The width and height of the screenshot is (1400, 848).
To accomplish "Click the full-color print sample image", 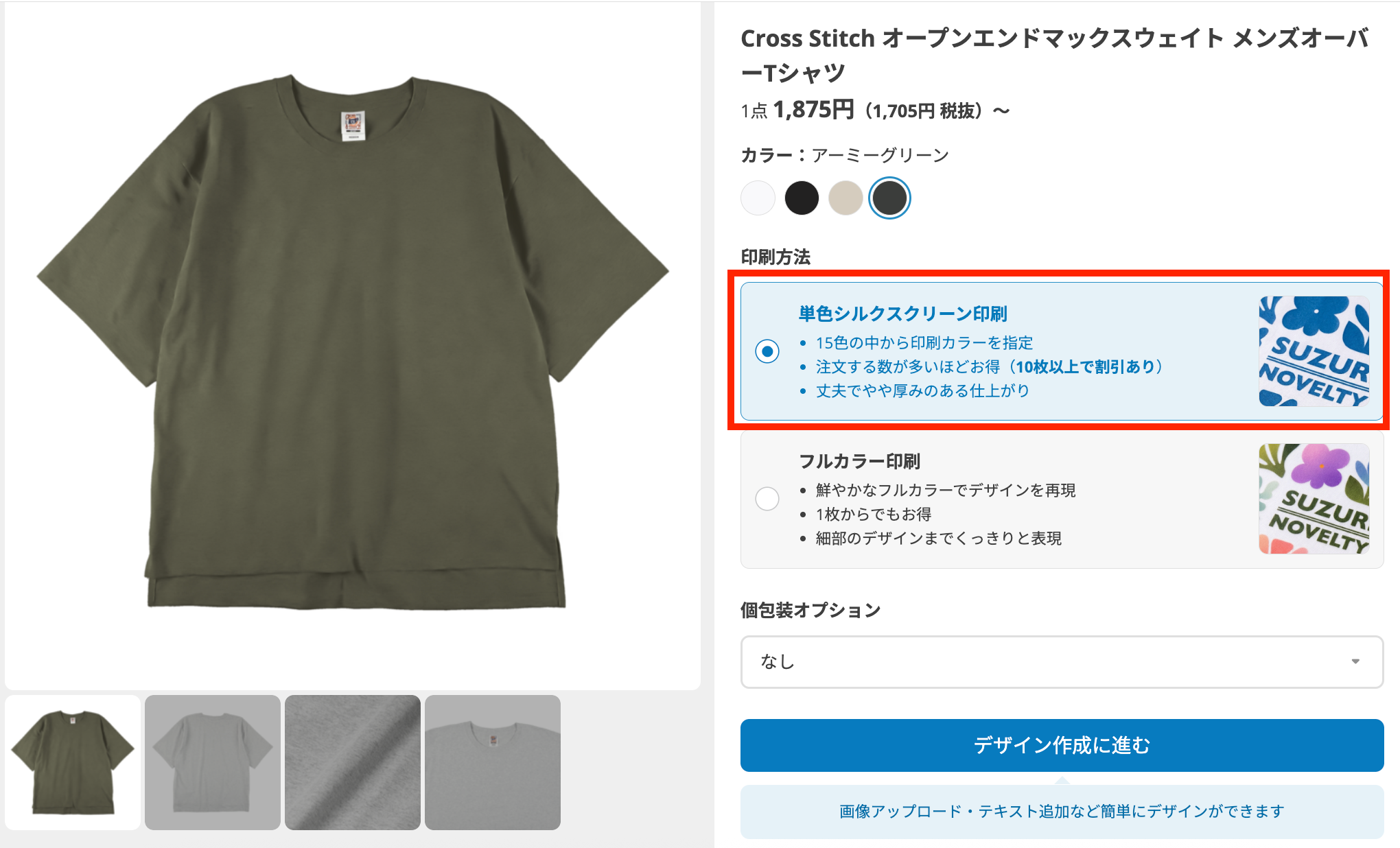I will coord(1314,499).
